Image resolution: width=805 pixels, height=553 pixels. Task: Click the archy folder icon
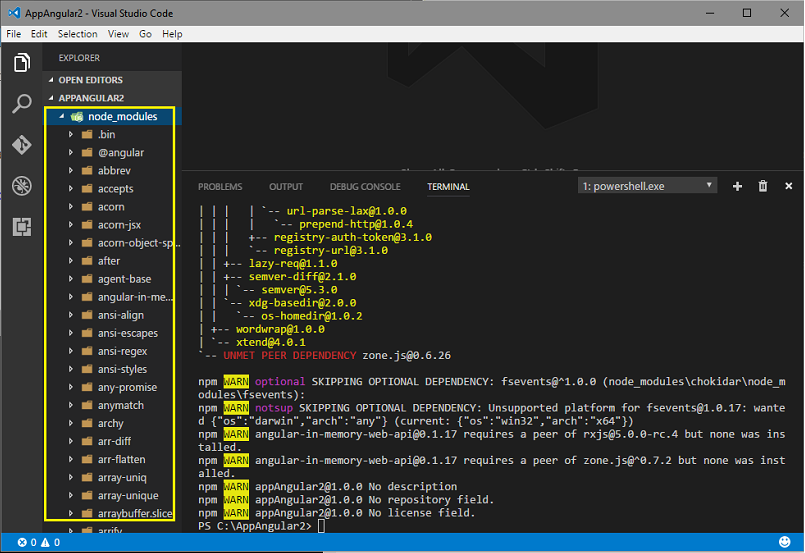(x=87, y=424)
